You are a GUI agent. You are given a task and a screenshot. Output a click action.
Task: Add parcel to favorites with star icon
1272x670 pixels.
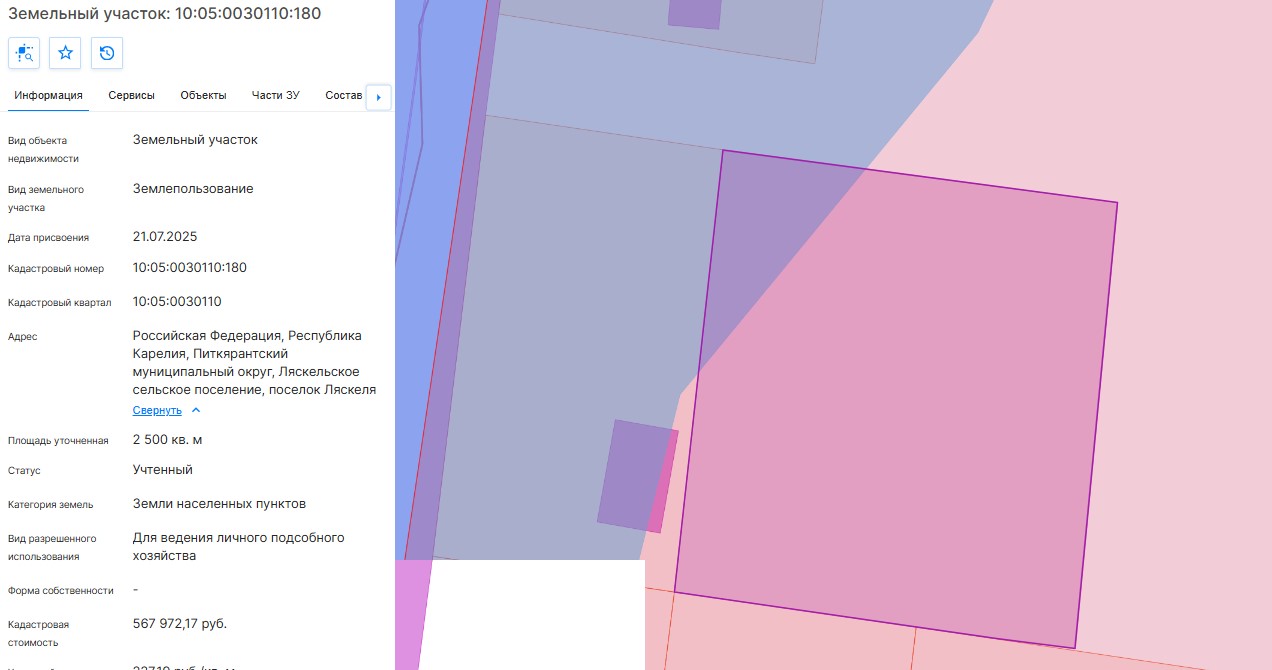point(65,53)
